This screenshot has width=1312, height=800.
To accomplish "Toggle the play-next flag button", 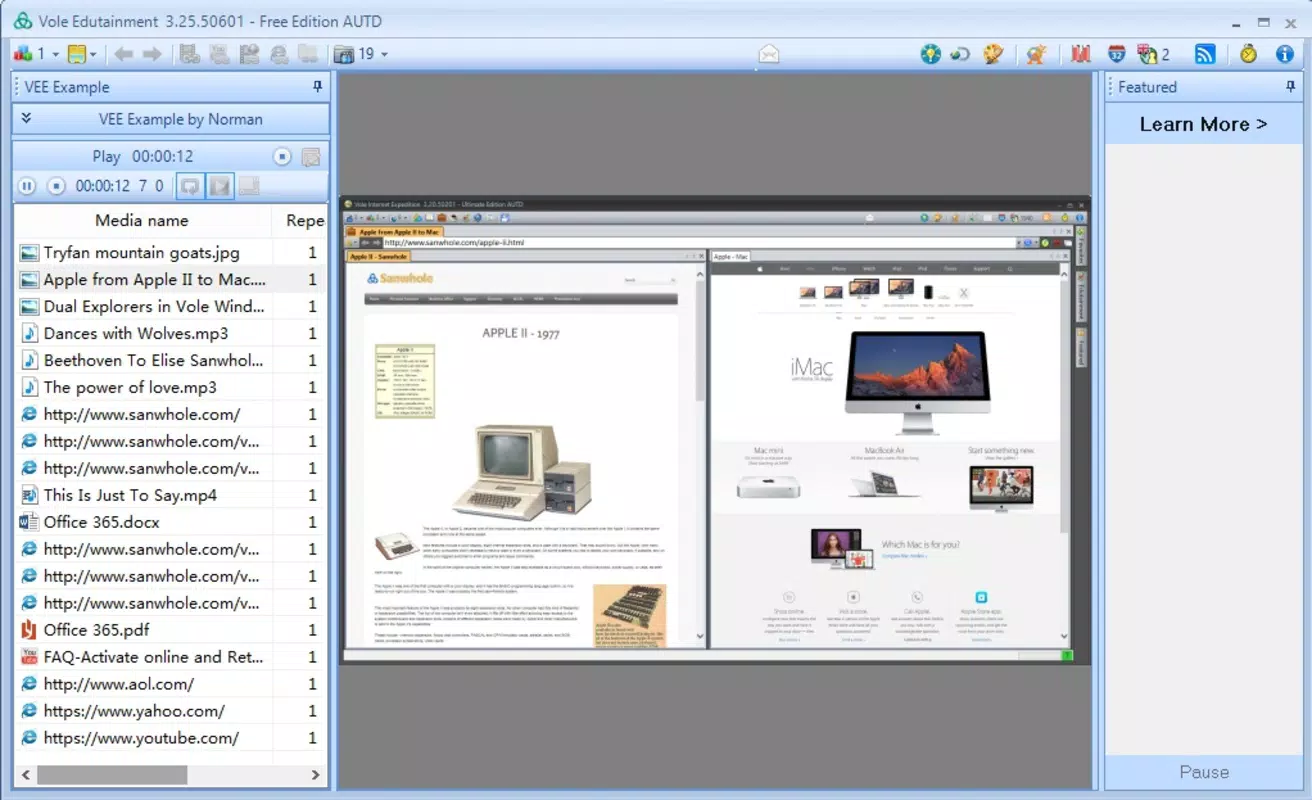I will coord(220,186).
